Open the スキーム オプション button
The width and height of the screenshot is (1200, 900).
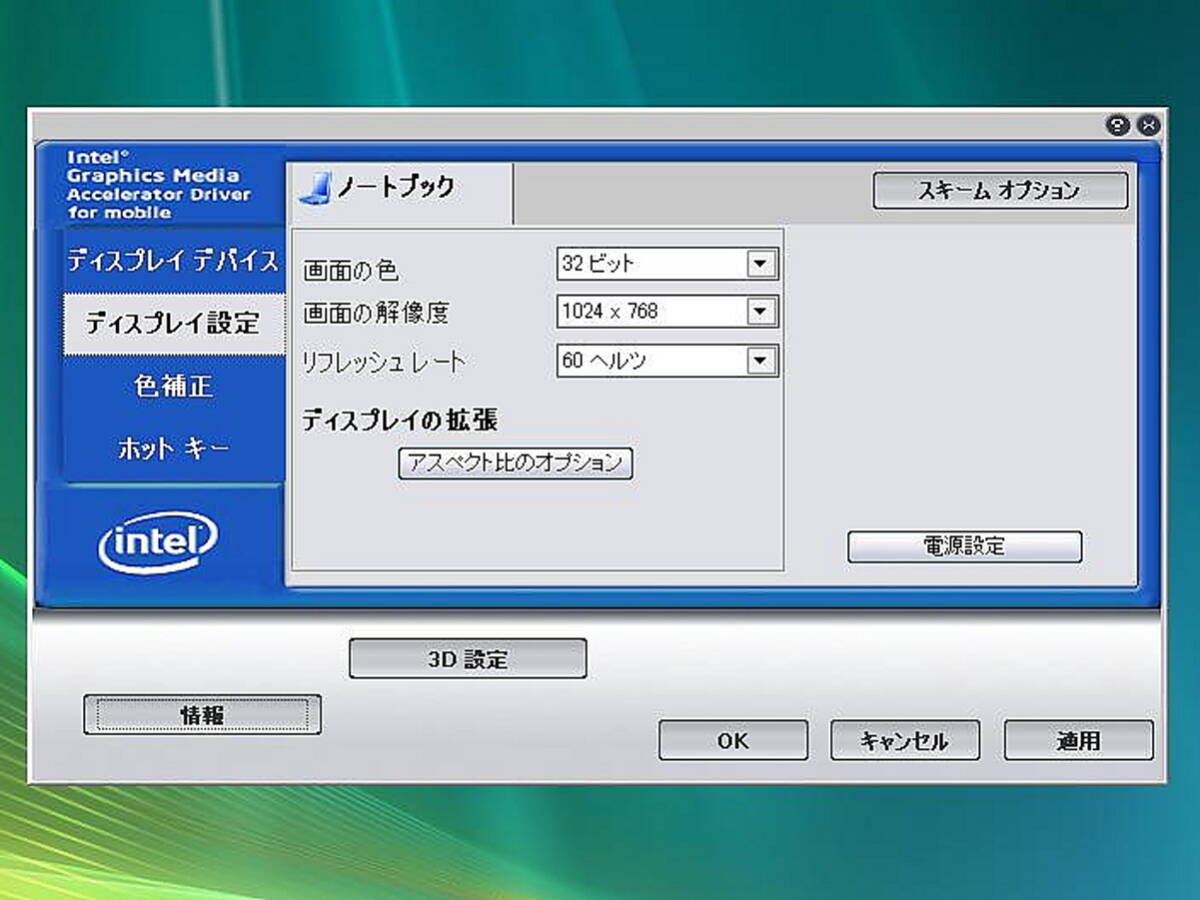click(1000, 191)
